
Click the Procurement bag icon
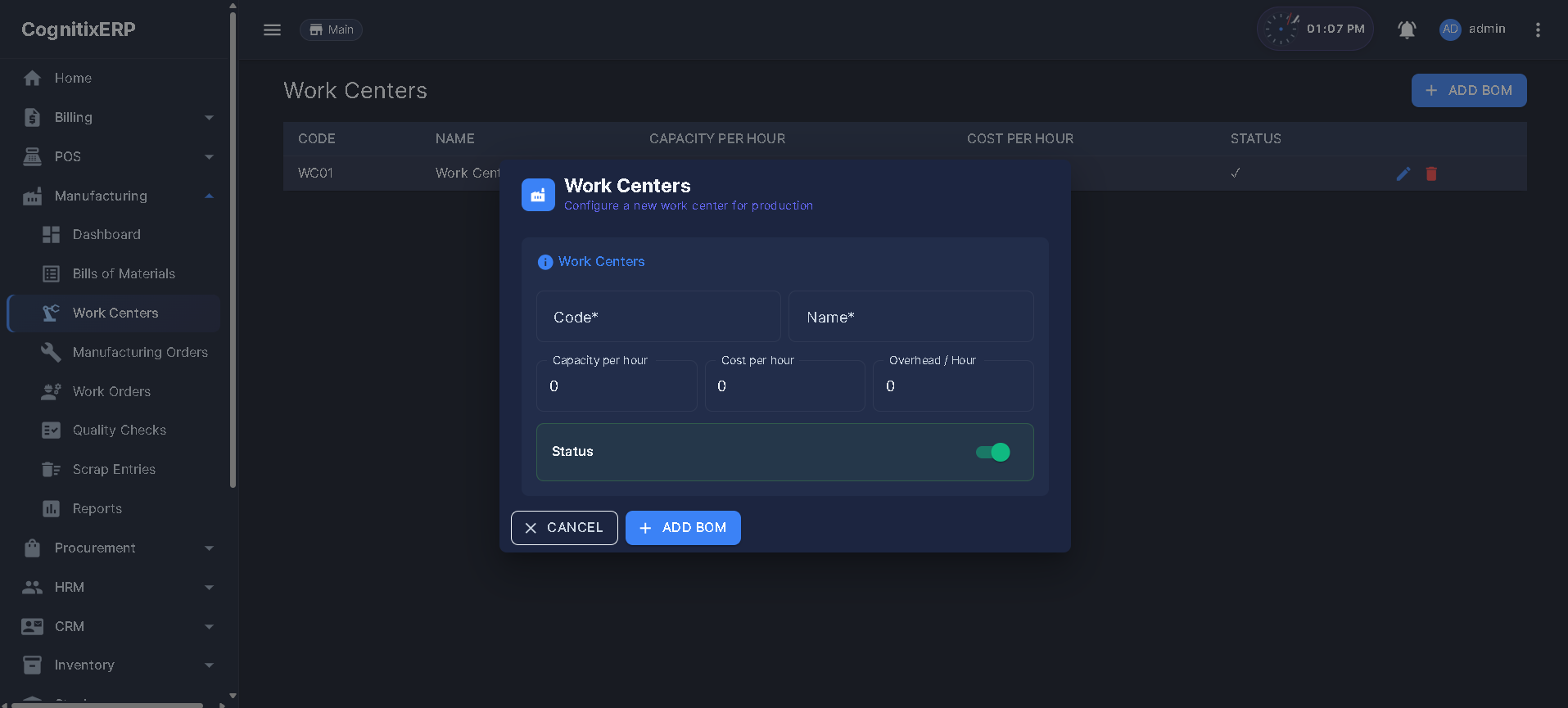click(x=33, y=548)
